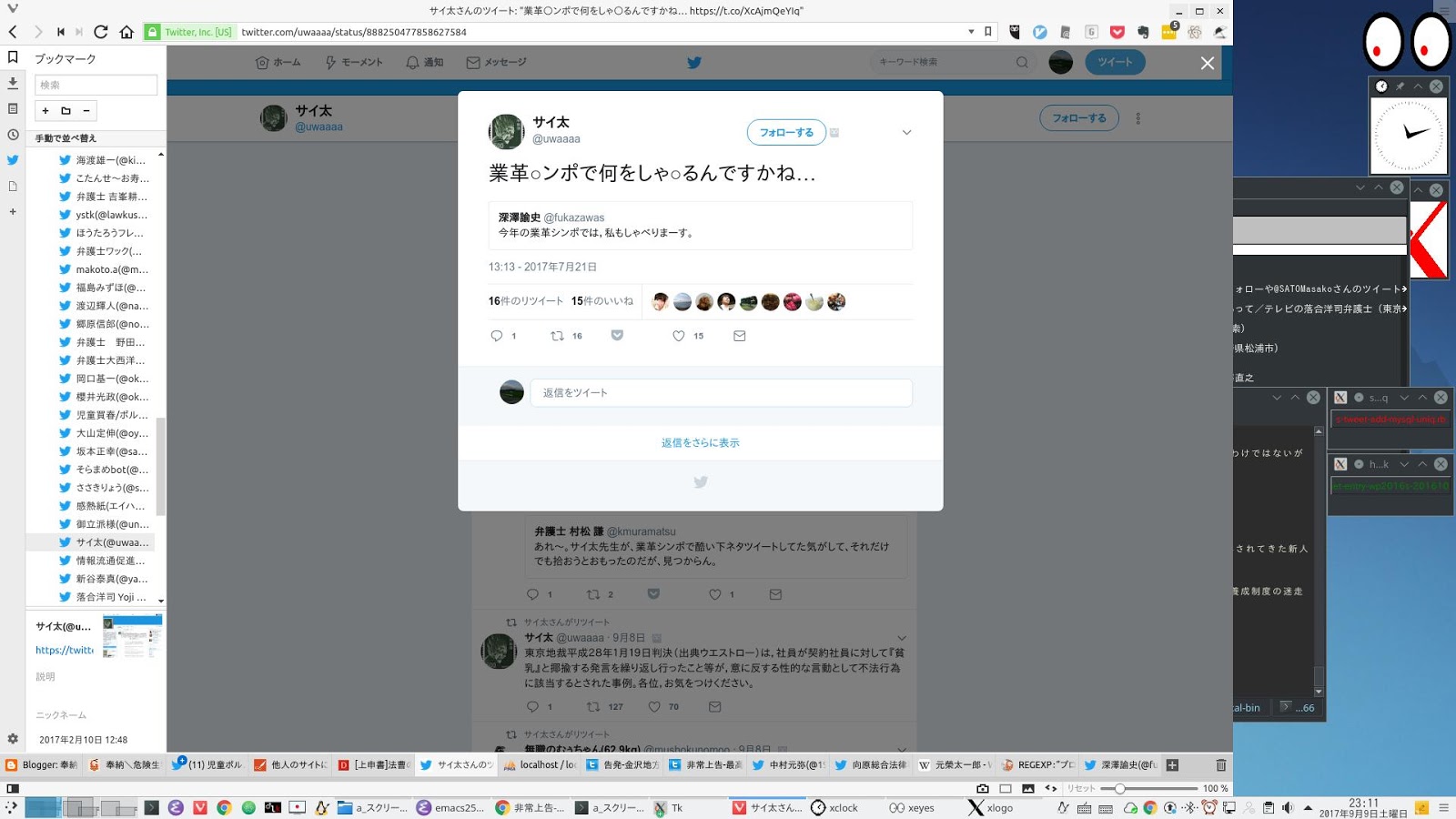Viewport: 1456px width, 819px height.
Task: Open the yellow extension with badge 5
Action: (x=1168, y=32)
